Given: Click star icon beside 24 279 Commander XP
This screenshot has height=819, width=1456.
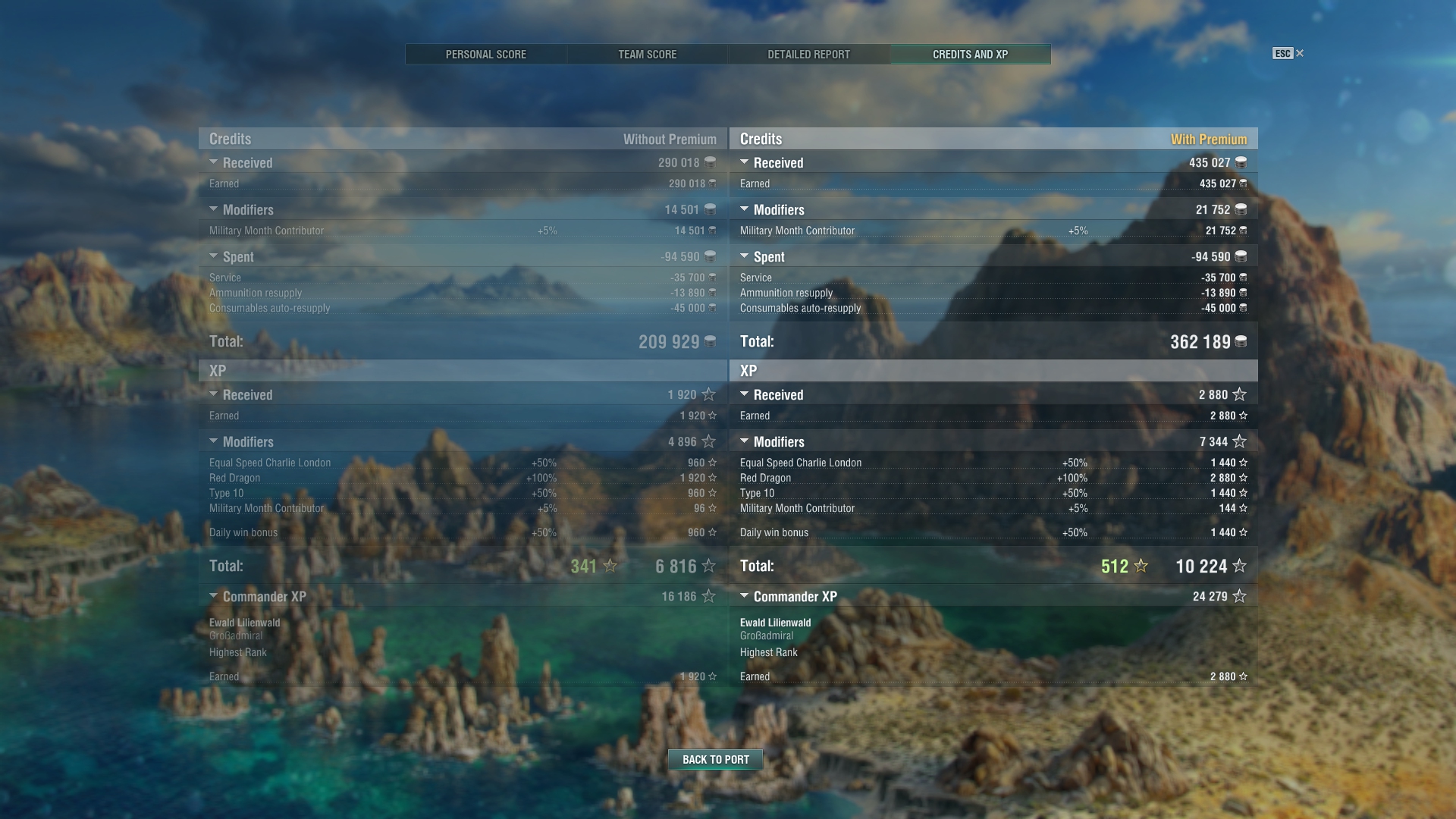Looking at the screenshot, I should point(1239,596).
